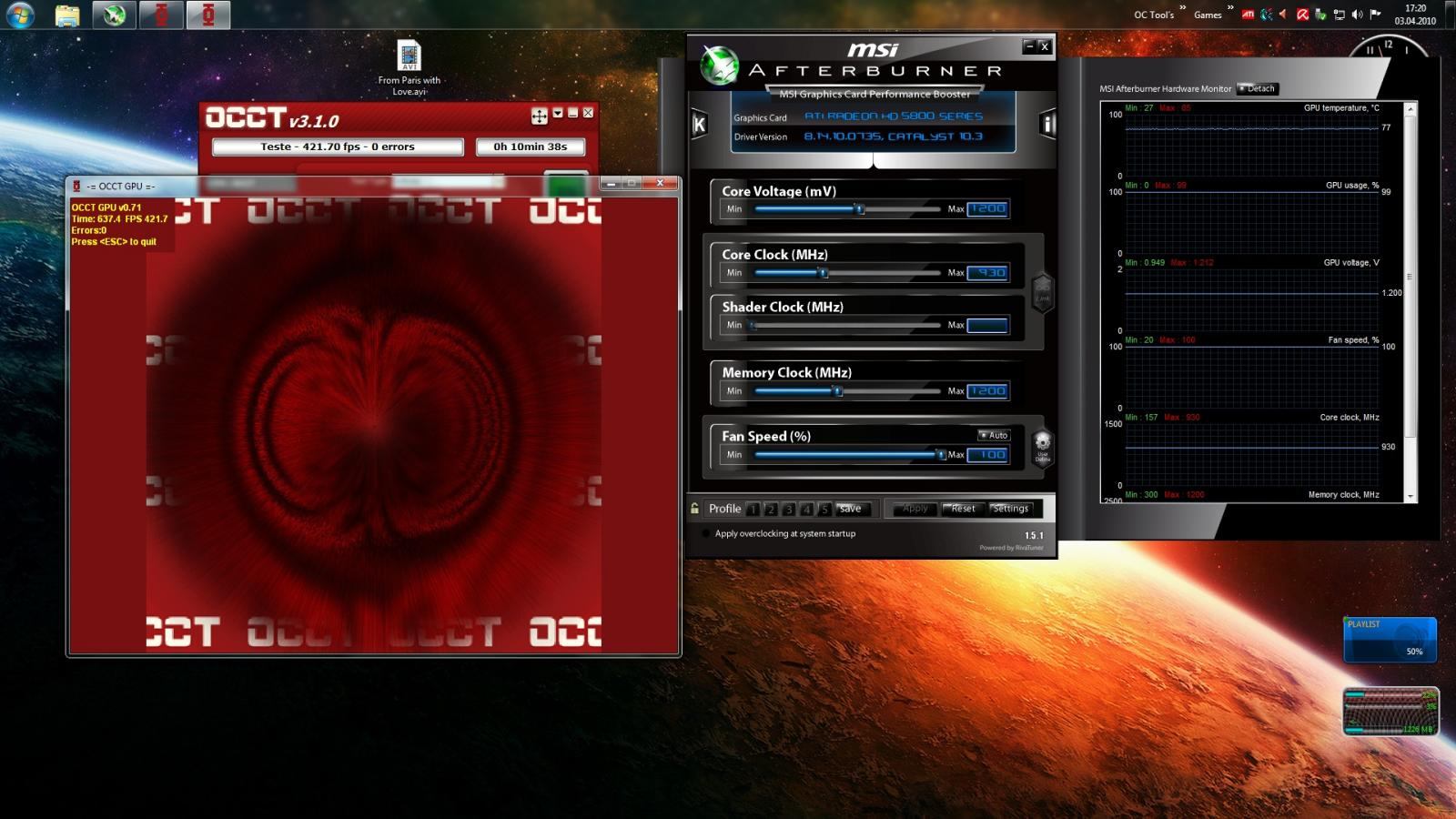Screen dimensions: 1456x819
Task: Open the OC Tool's taskbar toolbar
Action: 1153,15
